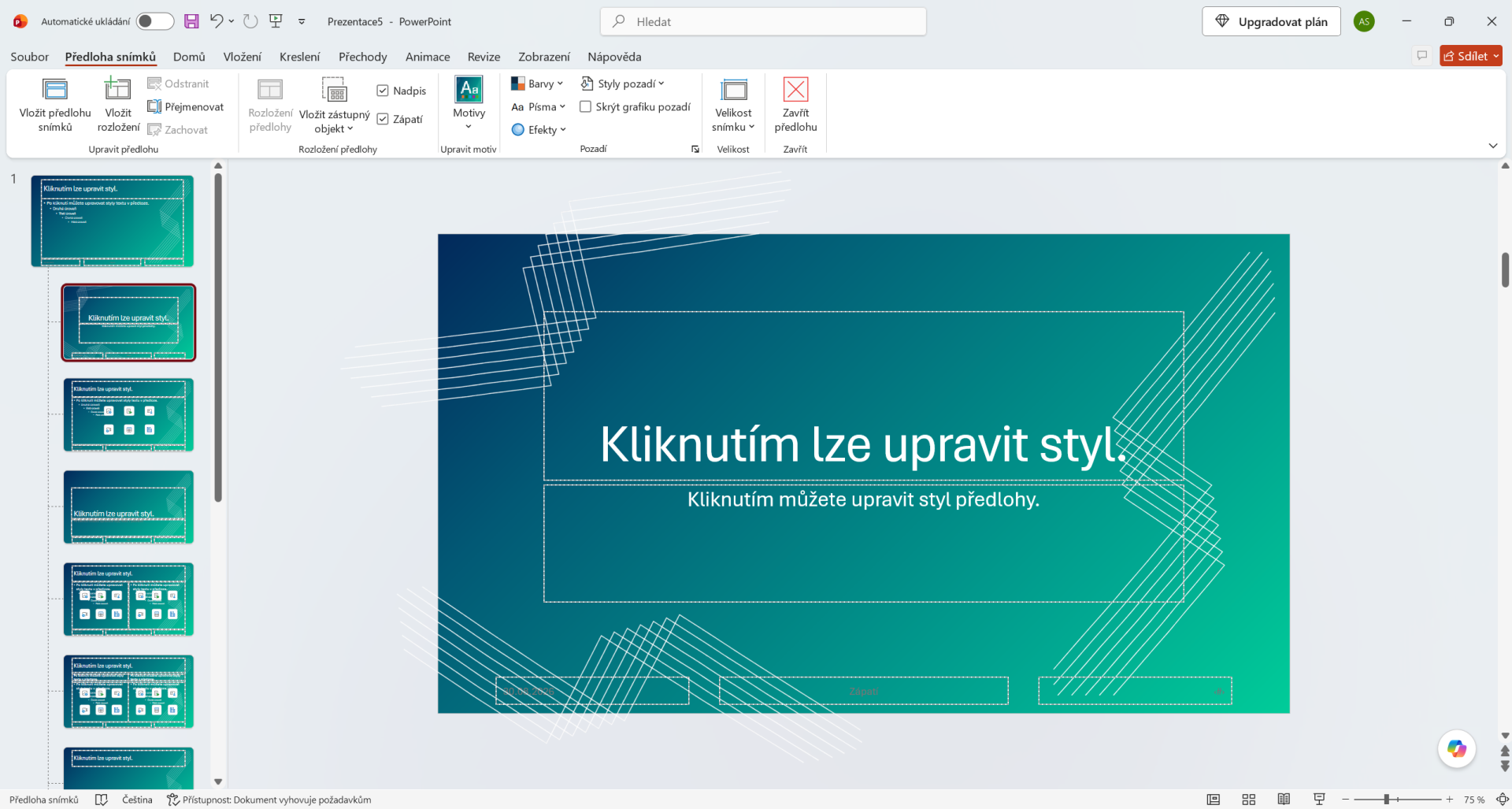Open the Copilot floating button

pos(1456,748)
